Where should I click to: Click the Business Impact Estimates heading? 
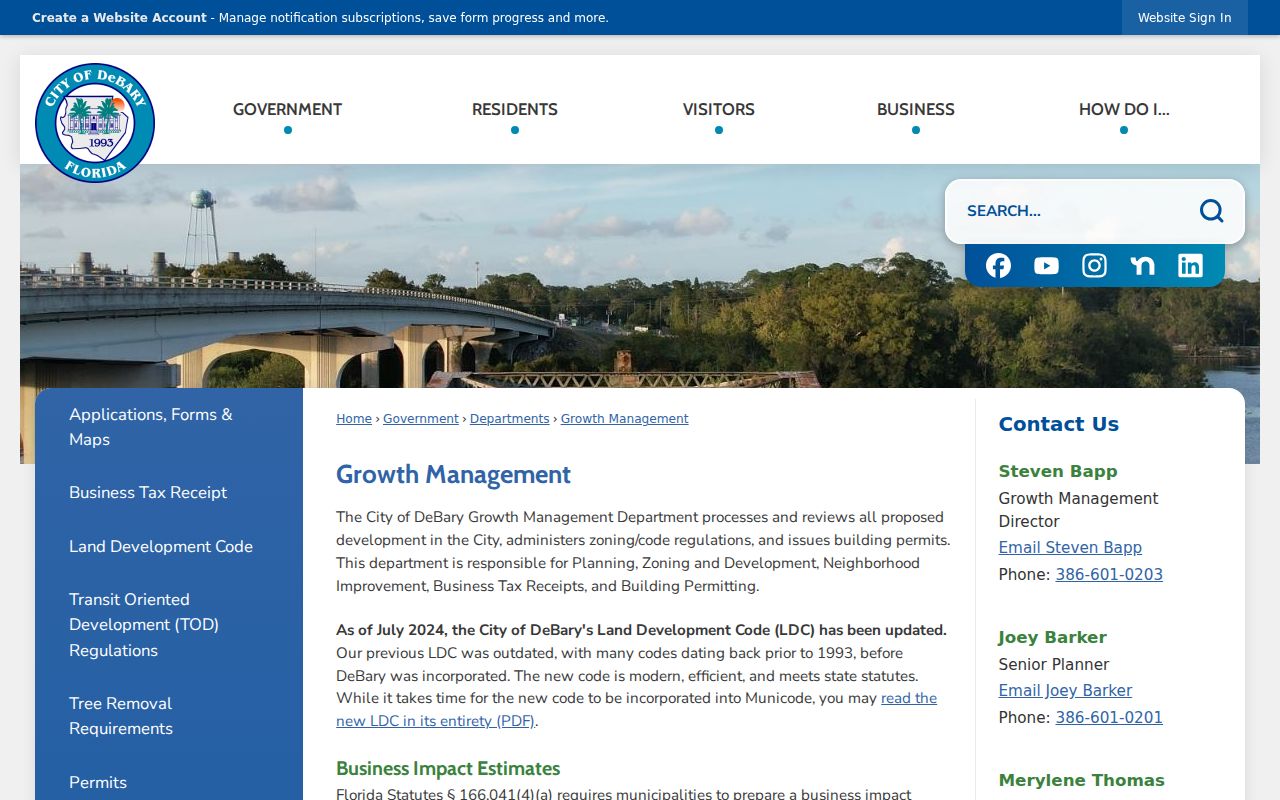click(448, 769)
